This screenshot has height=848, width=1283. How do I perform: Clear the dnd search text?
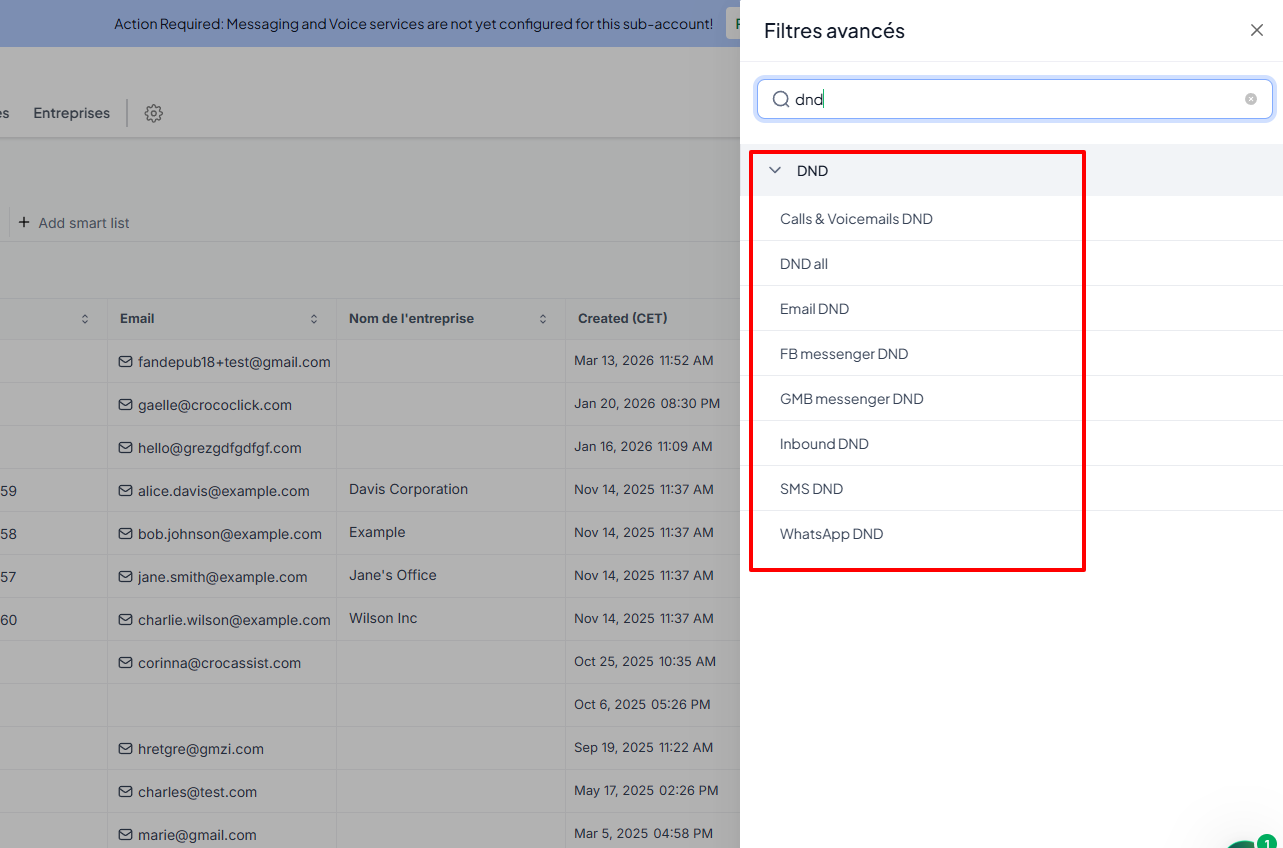point(1250,99)
